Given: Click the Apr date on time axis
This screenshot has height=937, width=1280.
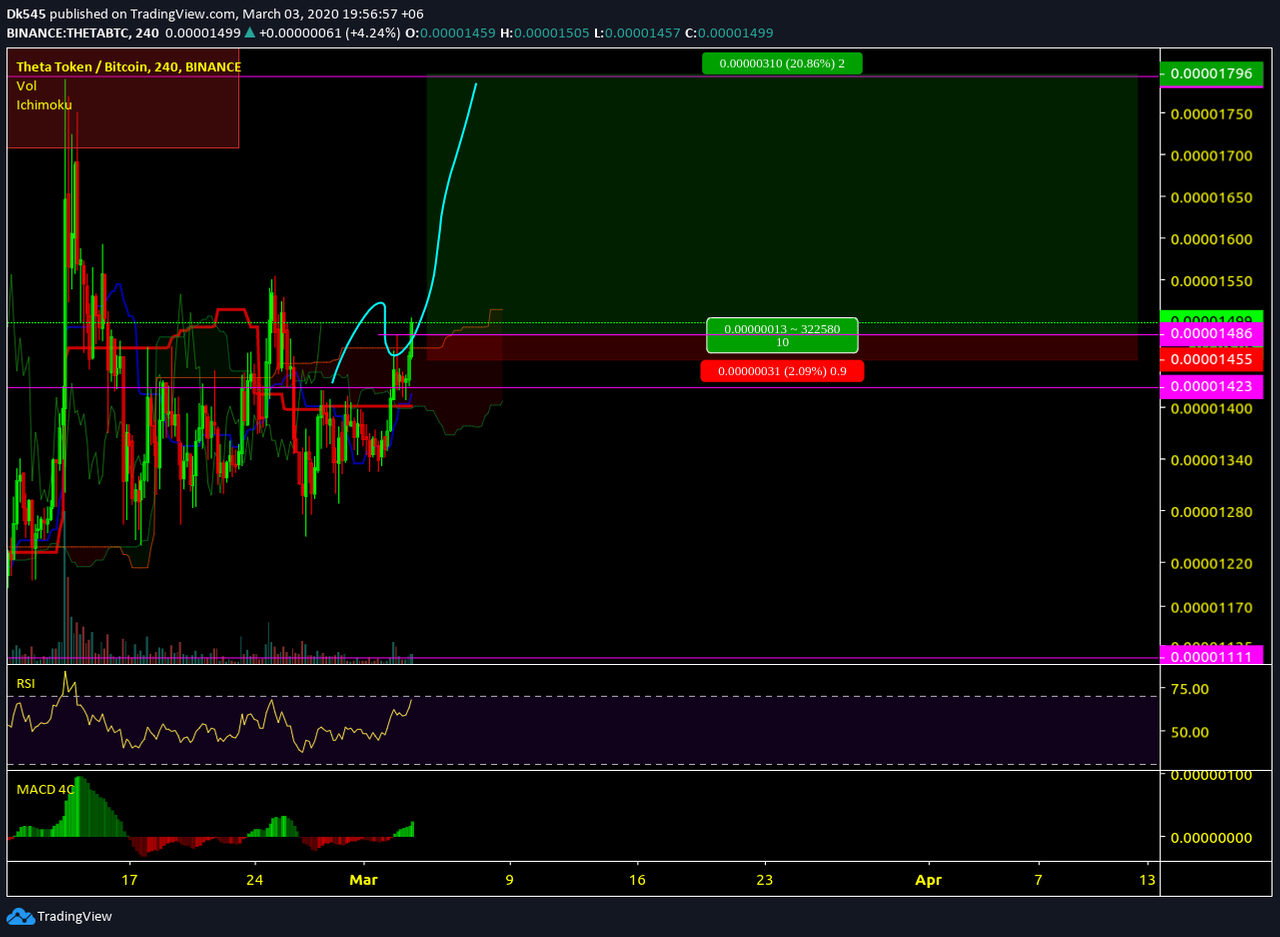Looking at the screenshot, I should pyautogui.click(x=929, y=880).
